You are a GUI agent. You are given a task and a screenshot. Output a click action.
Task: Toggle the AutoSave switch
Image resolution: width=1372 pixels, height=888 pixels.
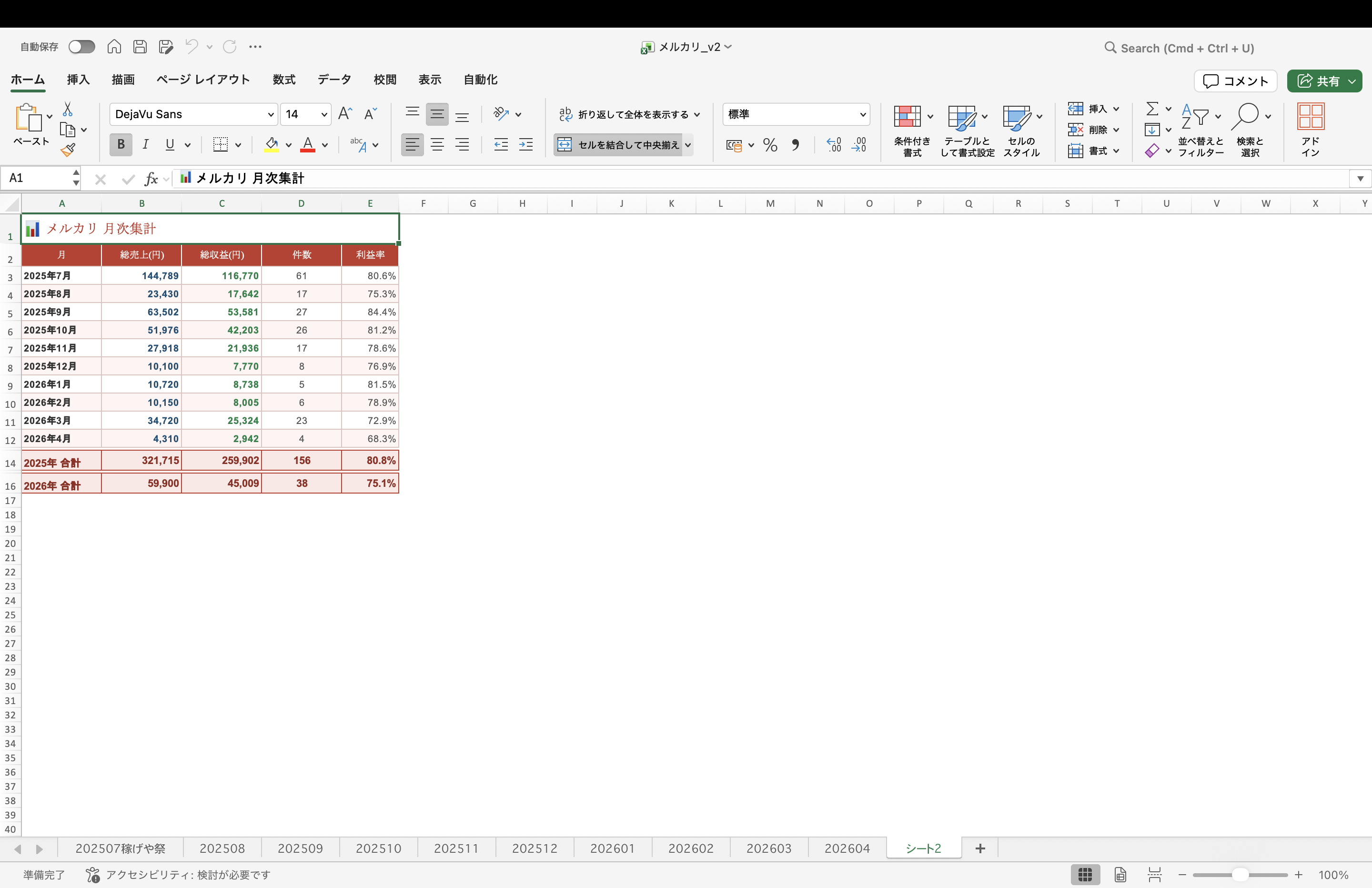81,47
